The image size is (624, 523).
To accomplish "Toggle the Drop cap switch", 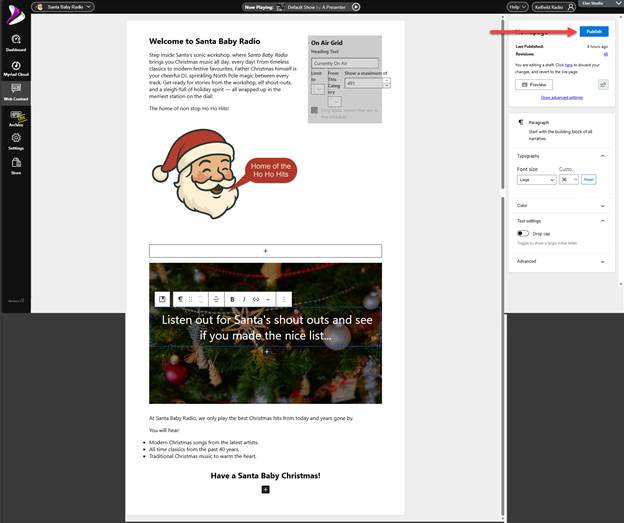I will [x=523, y=233].
